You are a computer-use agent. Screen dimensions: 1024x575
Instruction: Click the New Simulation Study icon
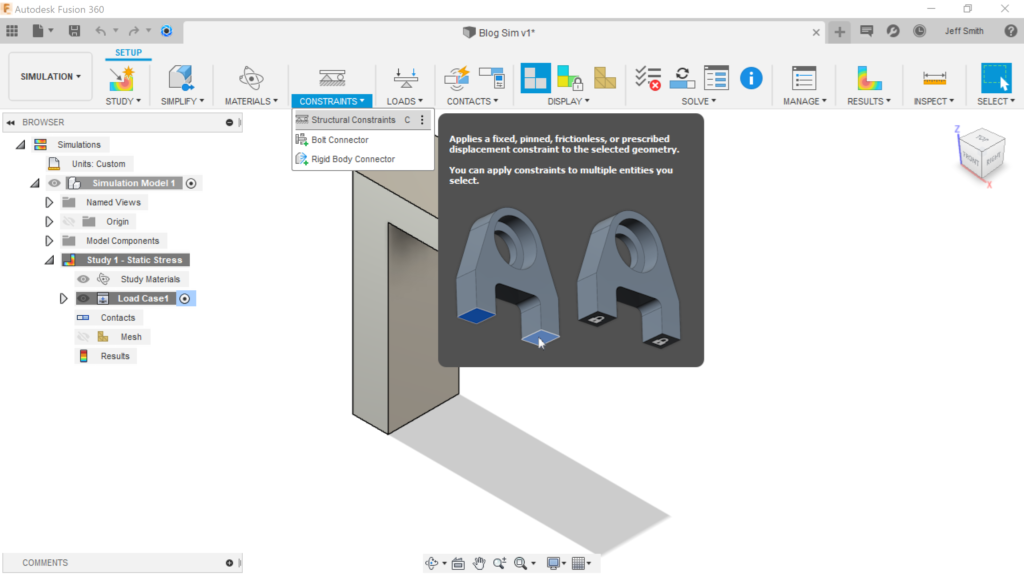pos(121,78)
